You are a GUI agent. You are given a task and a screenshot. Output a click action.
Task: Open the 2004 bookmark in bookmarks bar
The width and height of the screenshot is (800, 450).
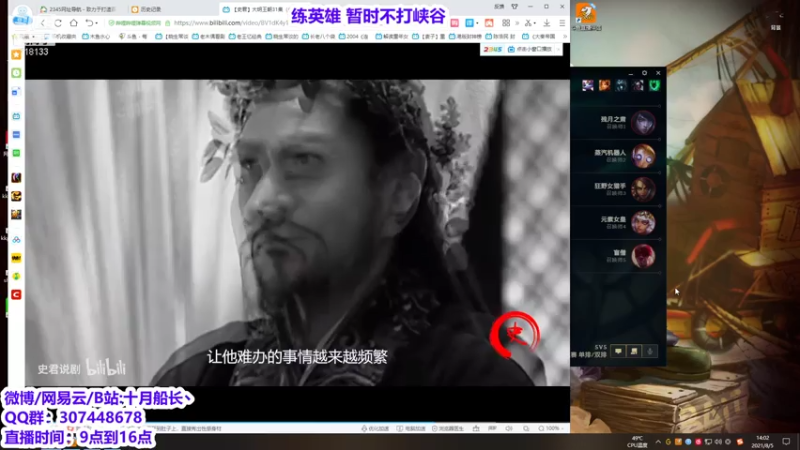pos(354,36)
